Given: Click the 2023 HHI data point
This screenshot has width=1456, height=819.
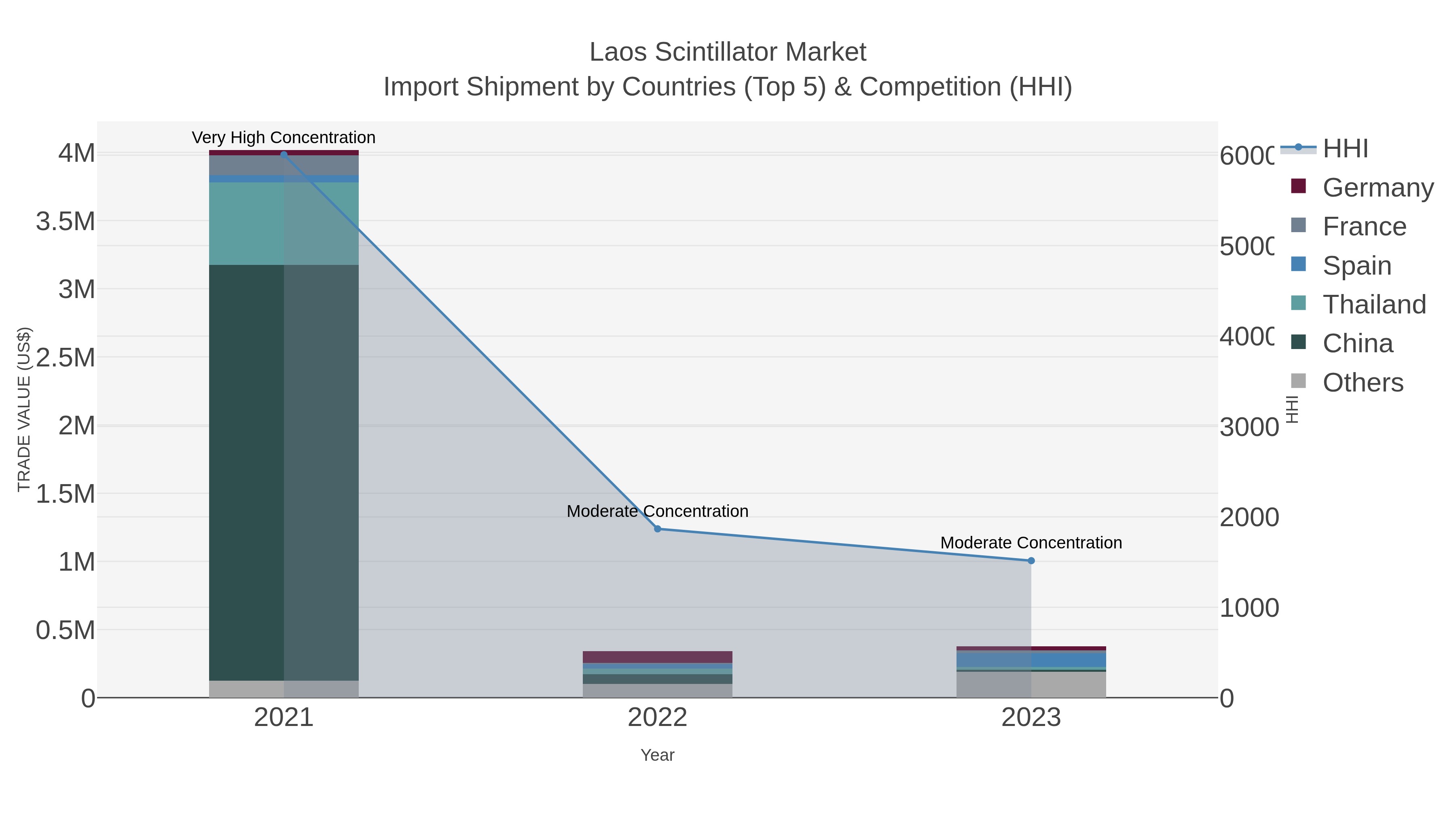Looking at the screenshot, I should tap(1031, 561).
